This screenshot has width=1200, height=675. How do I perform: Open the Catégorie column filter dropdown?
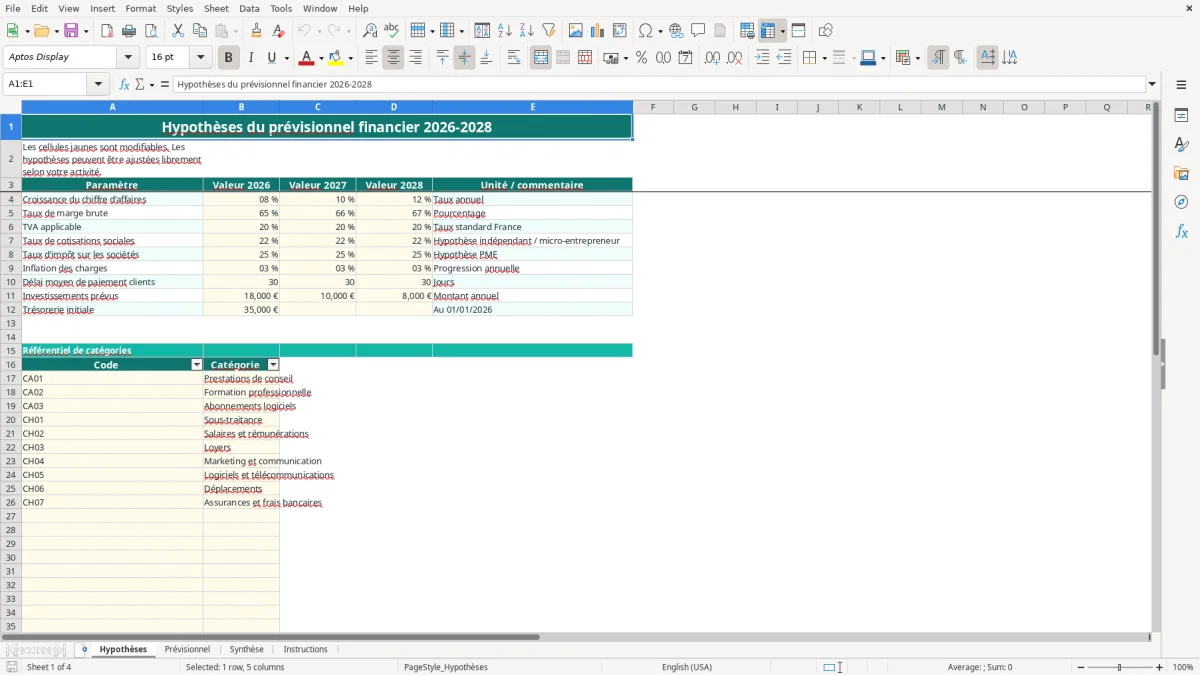pyautogui.click(x=273, y=365)
